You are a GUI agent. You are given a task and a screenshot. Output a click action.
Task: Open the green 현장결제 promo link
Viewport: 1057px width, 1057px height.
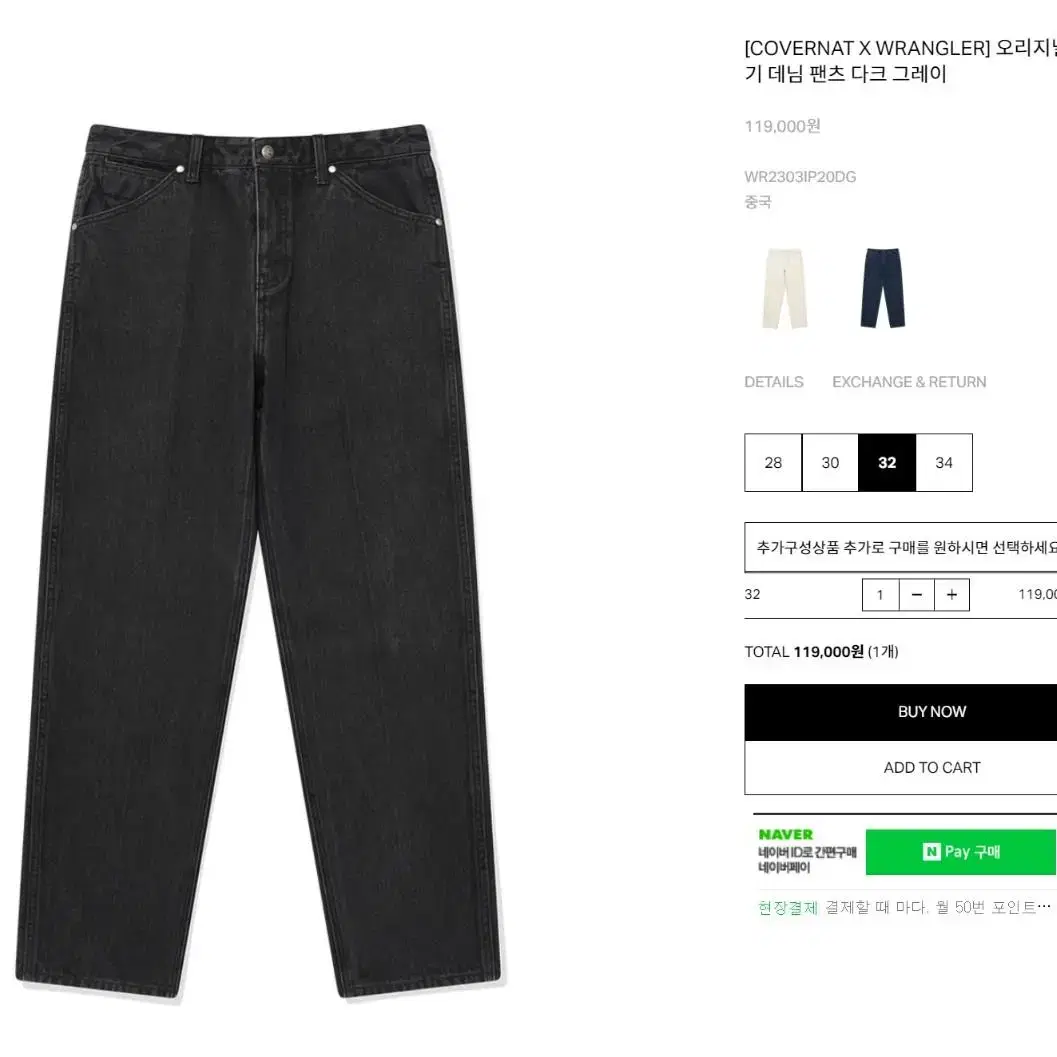coord(787,907)
